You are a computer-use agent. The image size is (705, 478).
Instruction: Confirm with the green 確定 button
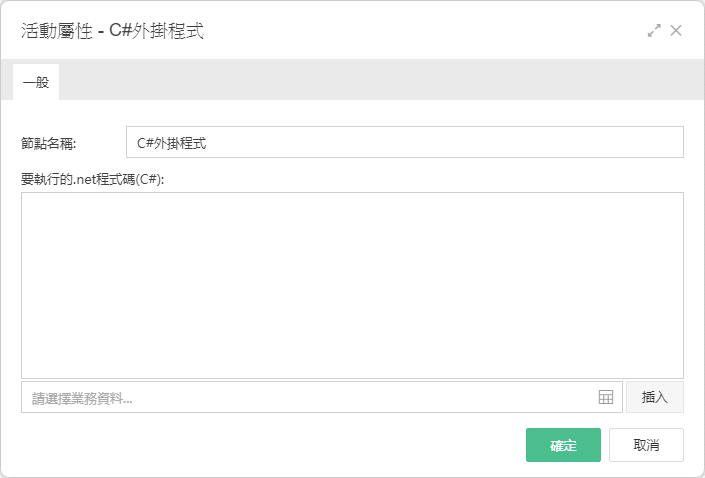click(x=563, y=445)
